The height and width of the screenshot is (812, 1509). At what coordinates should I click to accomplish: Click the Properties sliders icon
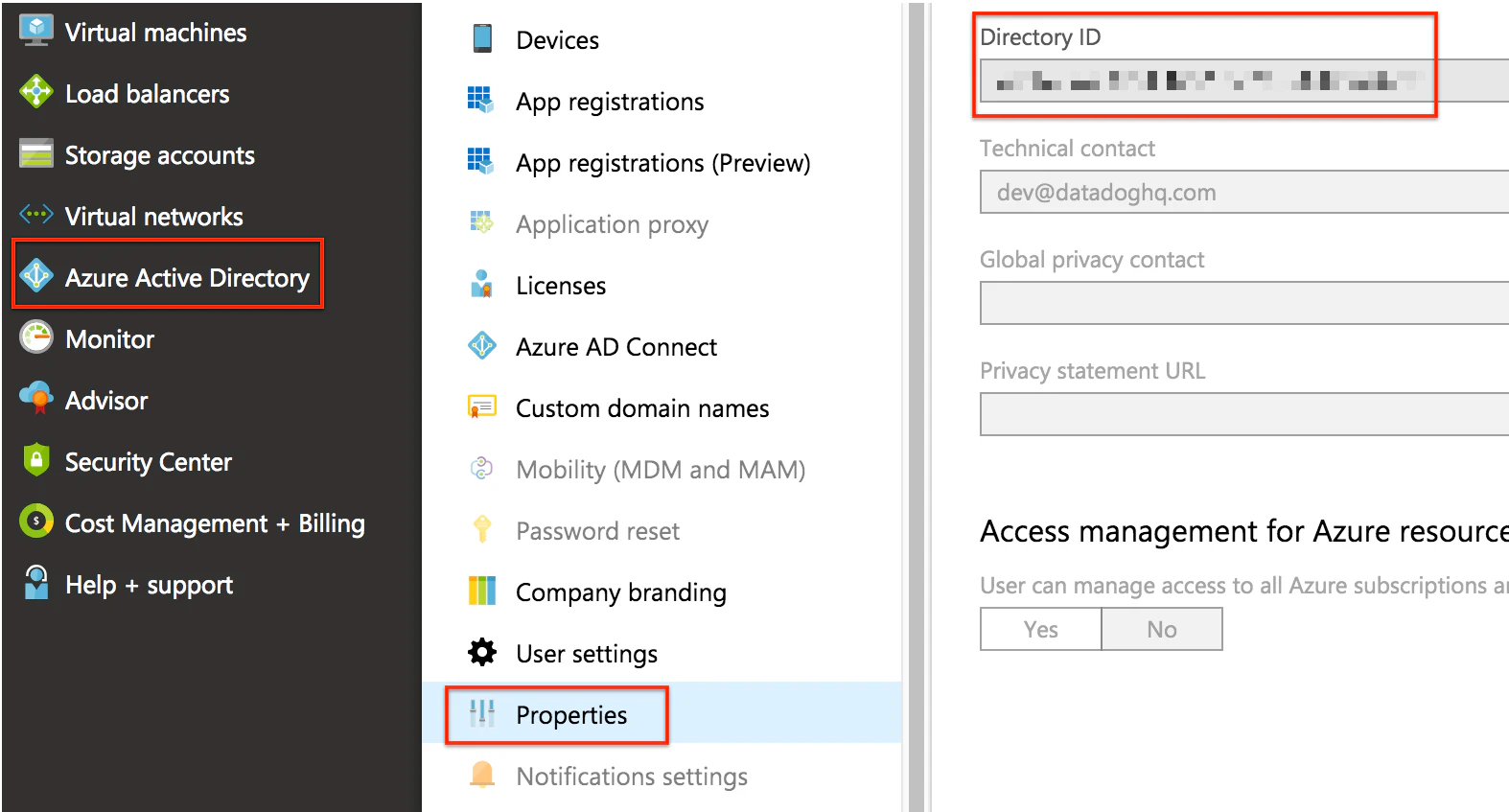click(x=482, y=713)
